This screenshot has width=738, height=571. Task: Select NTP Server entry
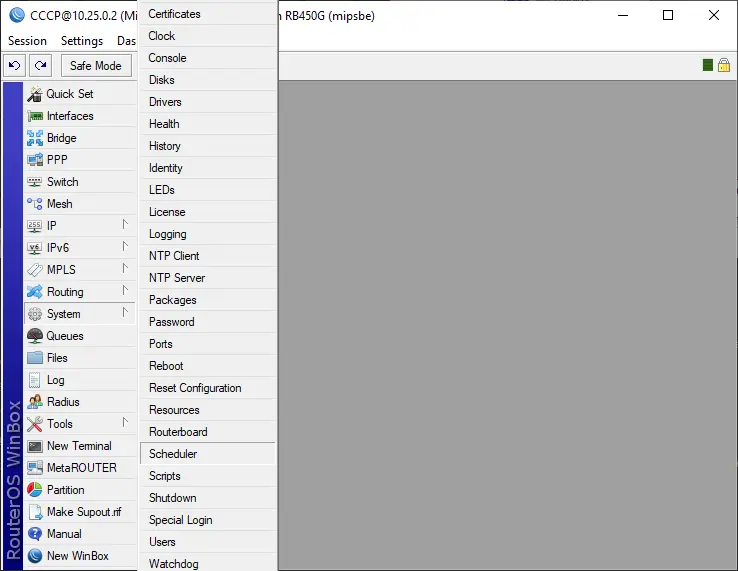[208, 278]
